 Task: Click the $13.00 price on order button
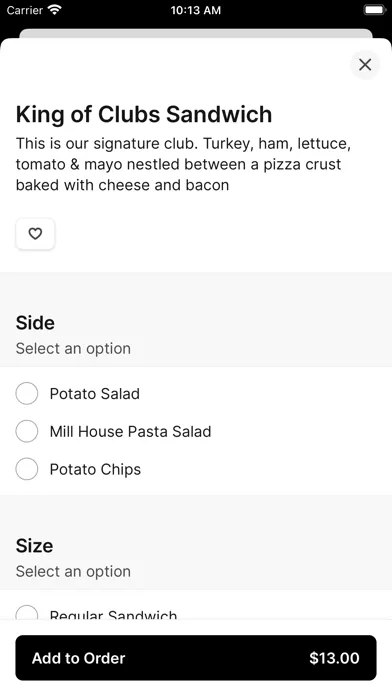point(334,658)
